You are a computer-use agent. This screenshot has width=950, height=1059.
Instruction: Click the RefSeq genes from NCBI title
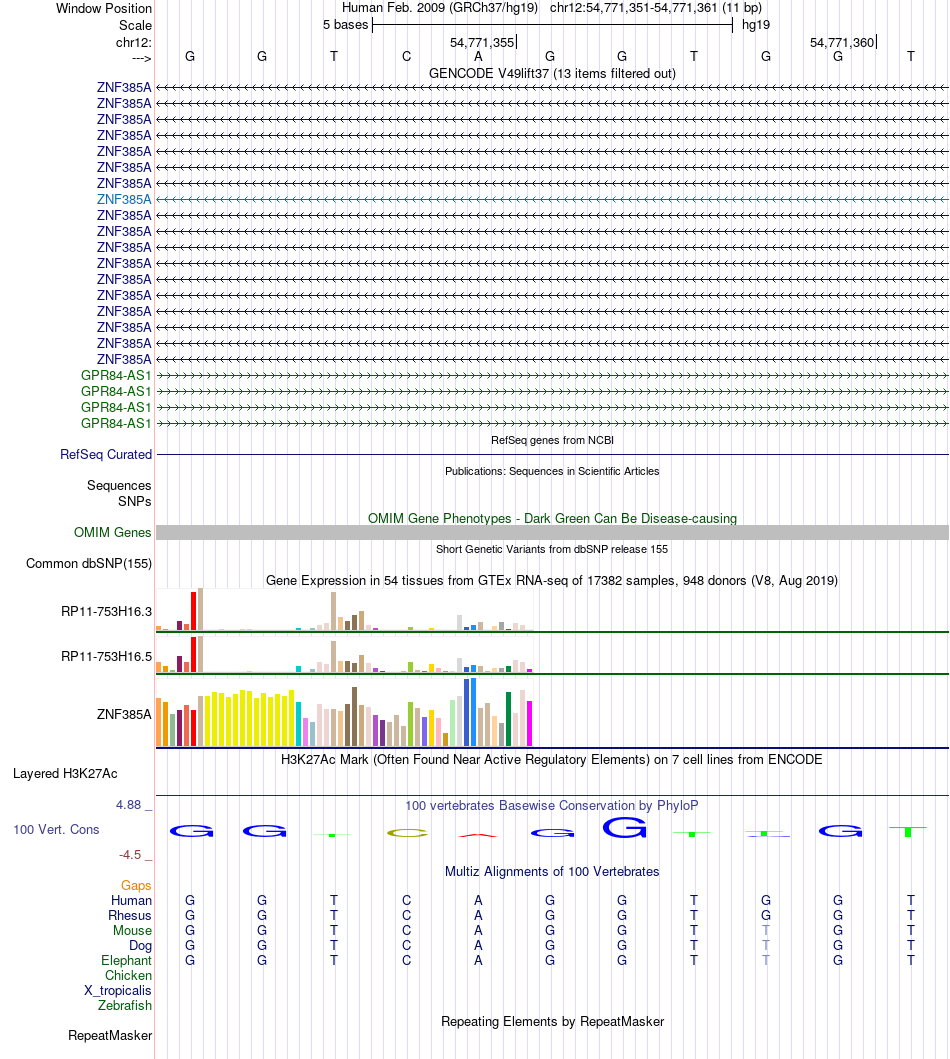click(x=552, y=440)
